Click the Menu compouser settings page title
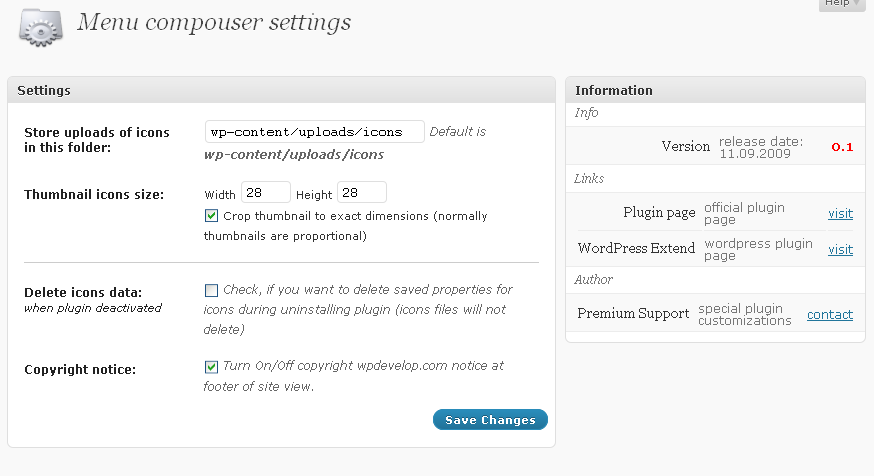Image resolution: width=874 pixels, height=476 pixels. point(214,22)
